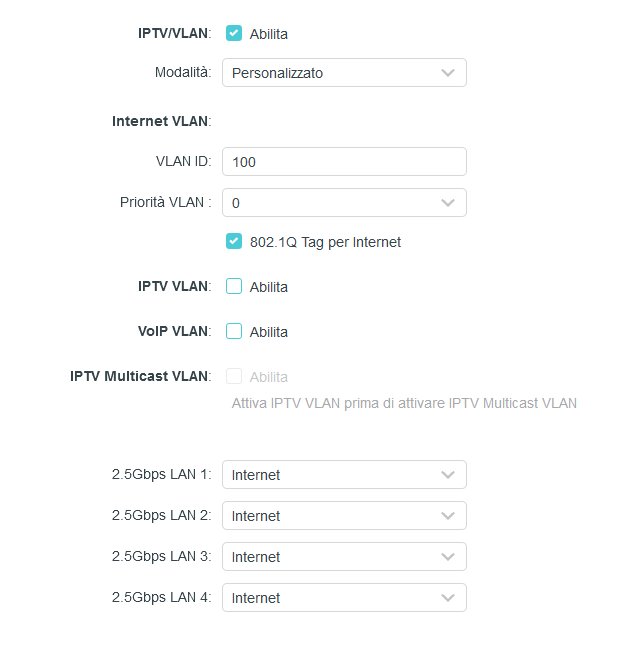Click the bold IPTV/VLAN label

point(174,33)
